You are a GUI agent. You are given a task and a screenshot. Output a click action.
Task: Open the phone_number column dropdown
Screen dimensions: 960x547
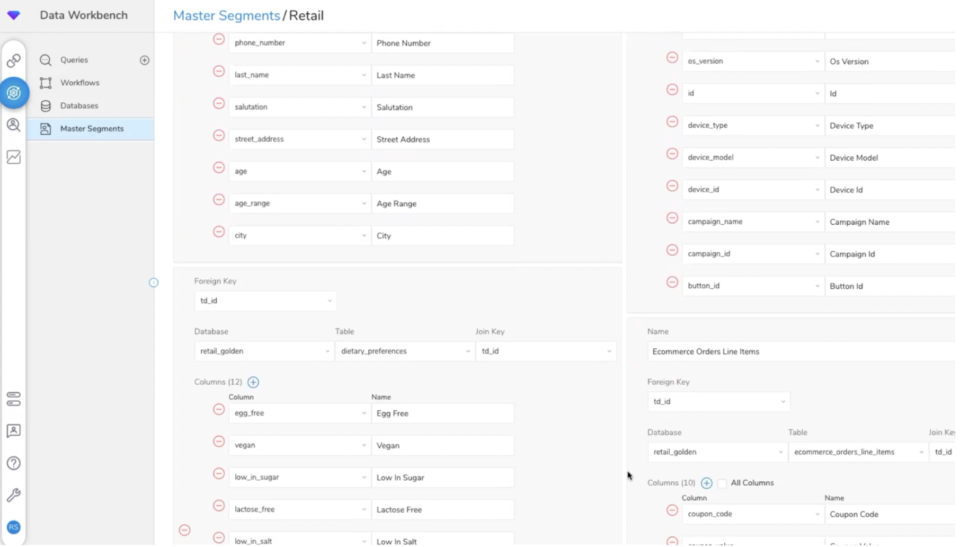pyautogui.click(x=299, y=43)
